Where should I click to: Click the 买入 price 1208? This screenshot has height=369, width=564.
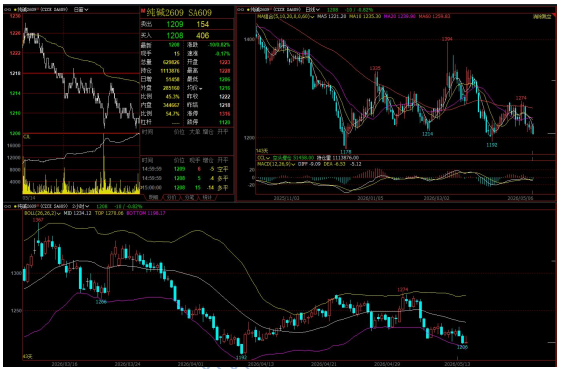pyautogui.click(x=175, y=35)
